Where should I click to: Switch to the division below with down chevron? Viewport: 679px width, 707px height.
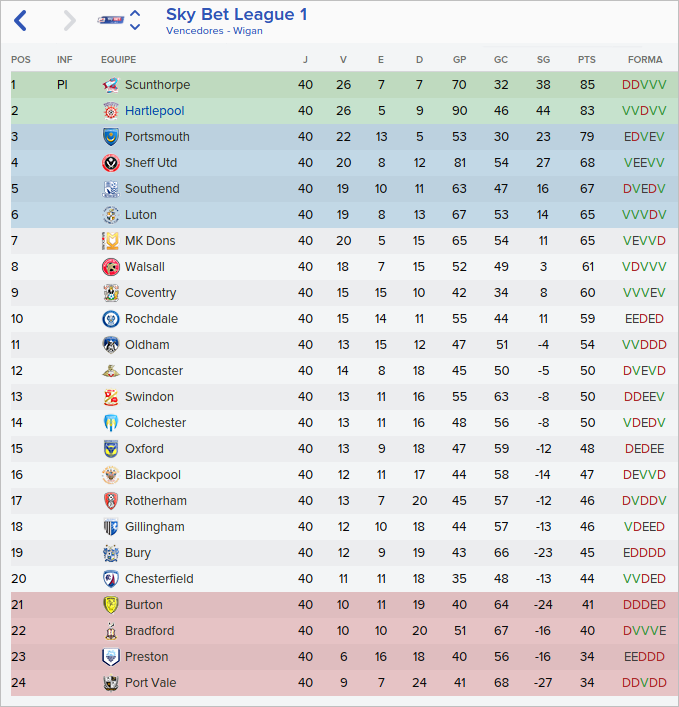[136, 27]
